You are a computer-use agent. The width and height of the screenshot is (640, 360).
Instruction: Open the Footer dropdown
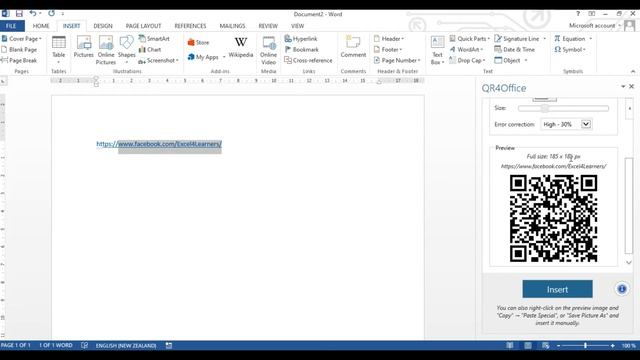point(388,49)
